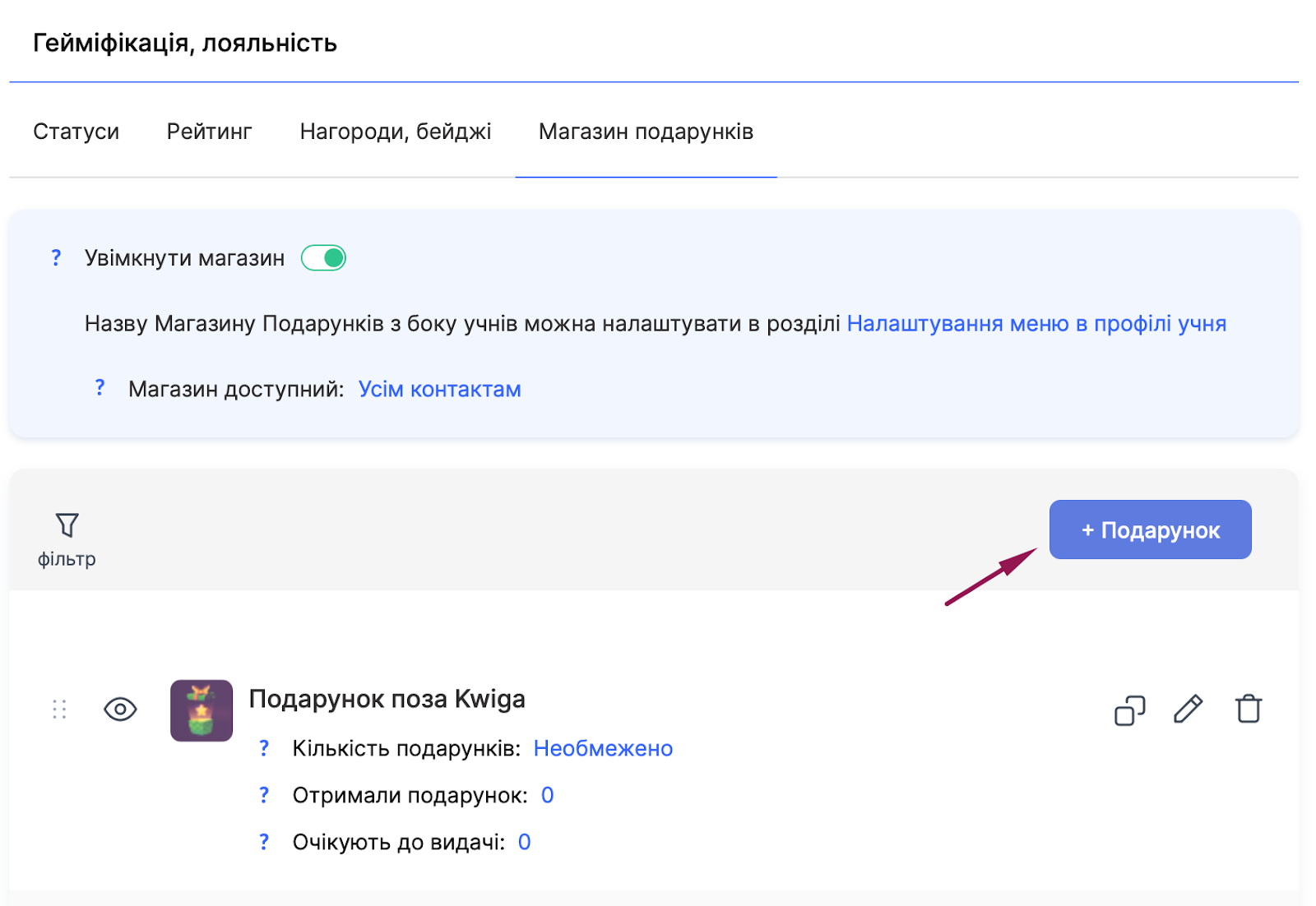Screen dimensions: 1316x906
Task: Switch to the Рейтинг tab
Action: pyautogui.click(x=209, y=132)
